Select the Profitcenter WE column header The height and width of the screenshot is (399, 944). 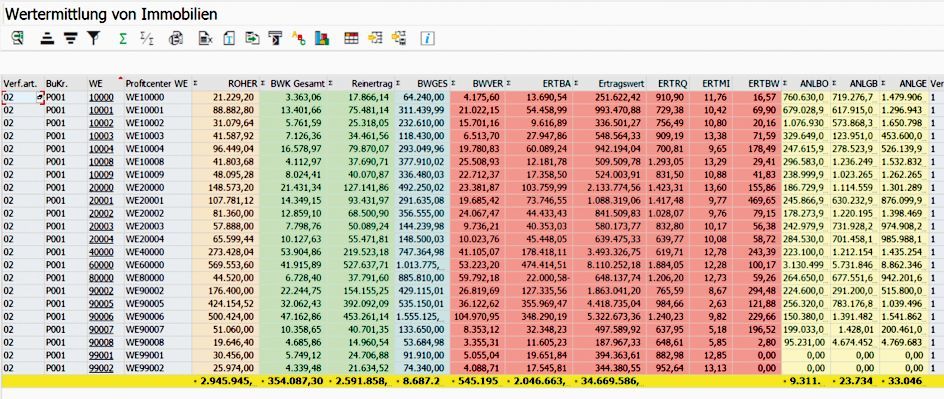pos(158,84)
